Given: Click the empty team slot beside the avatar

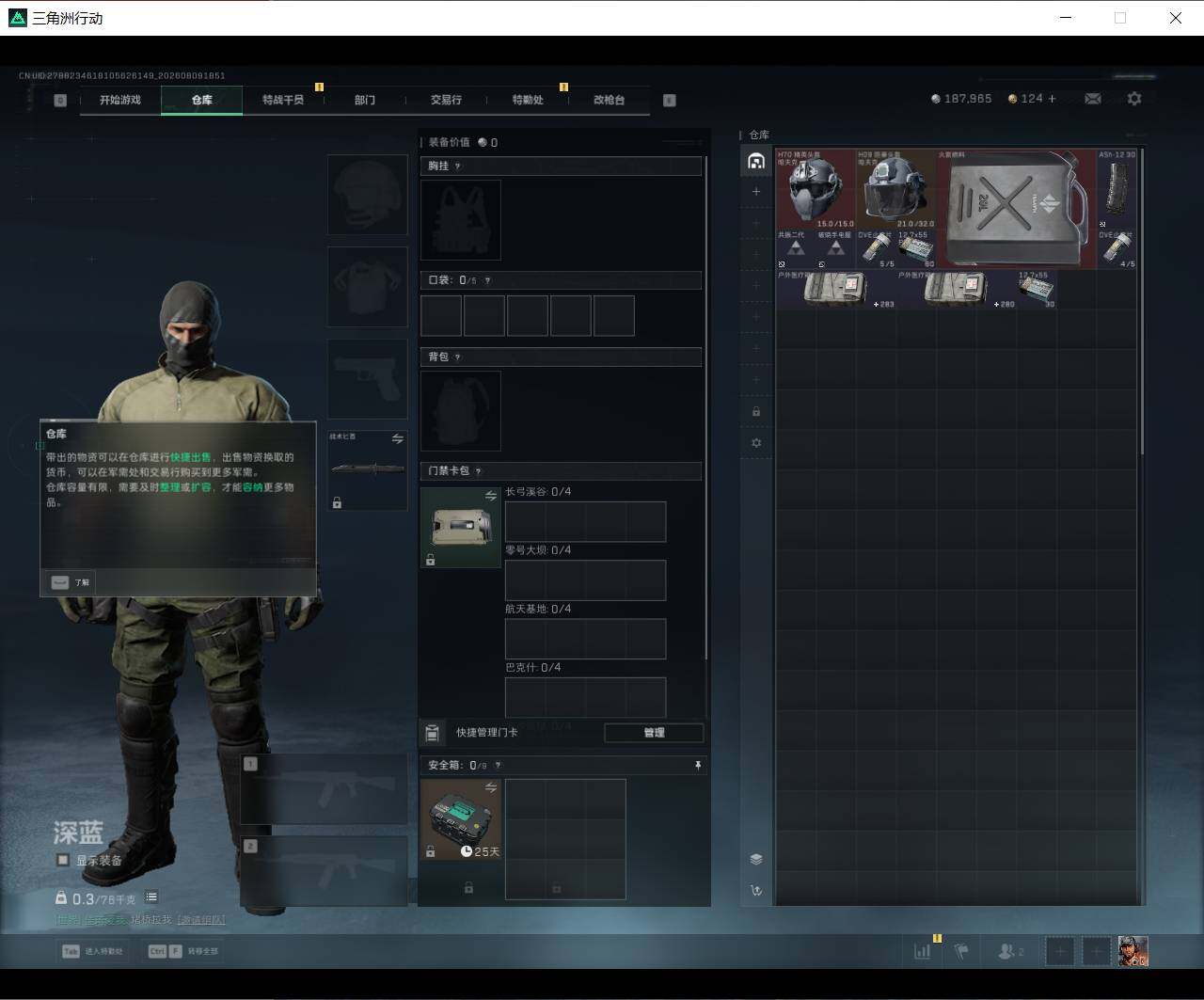Looking at the screenshot, I should [x=1097, y=951].
